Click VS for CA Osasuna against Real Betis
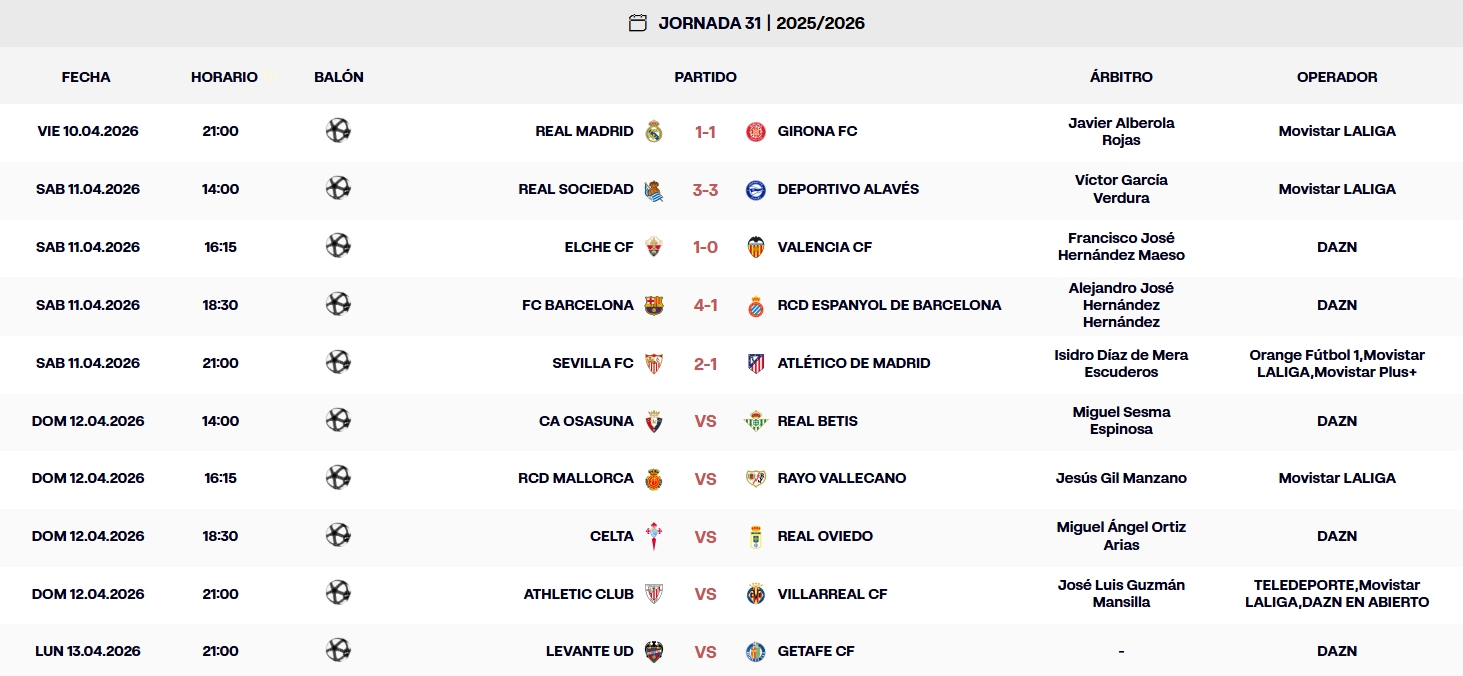Viewport: 1463px width, 676px height. (x=705, y=421)
